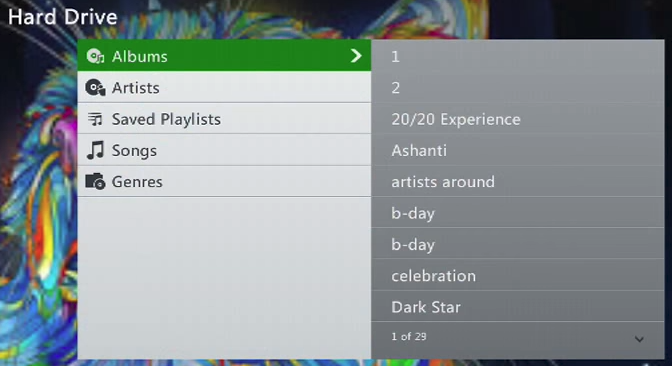The image size is (672, 366).
Task: Click the Genres folder icon
Action: pyautogui.click(x=95, y=181)
